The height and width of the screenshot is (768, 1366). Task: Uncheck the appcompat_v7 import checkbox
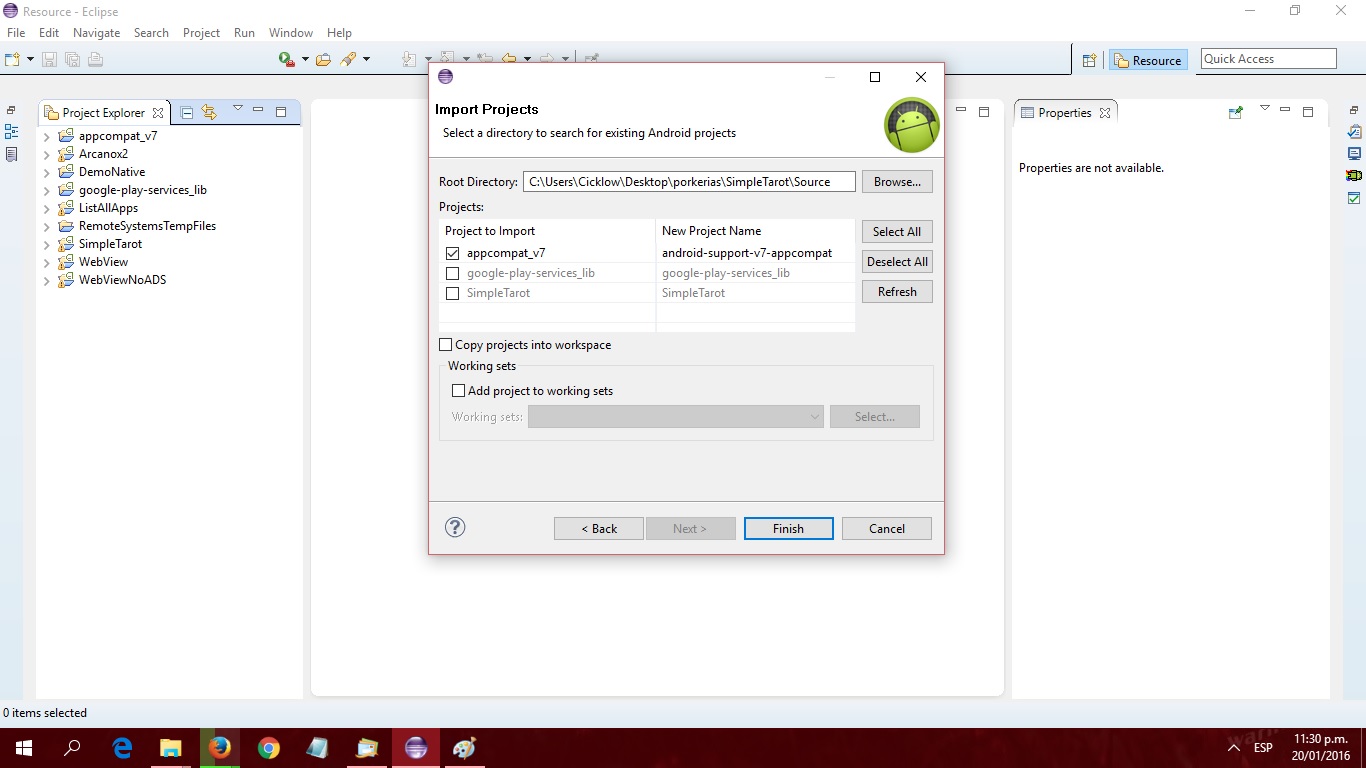click(453, 253)
